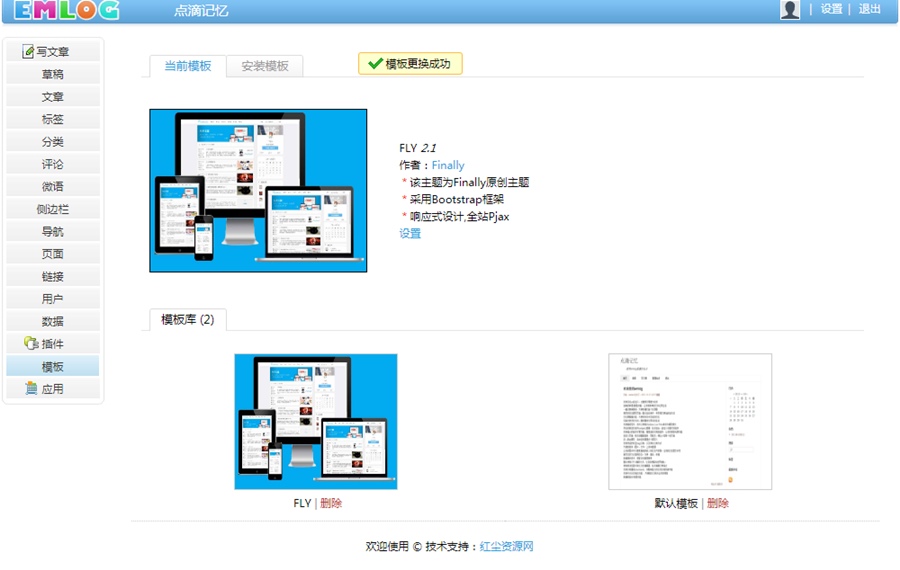Switch to 安装模板 tab
The width and height of the screenshot is (900, 570).
tap(265, 66)
